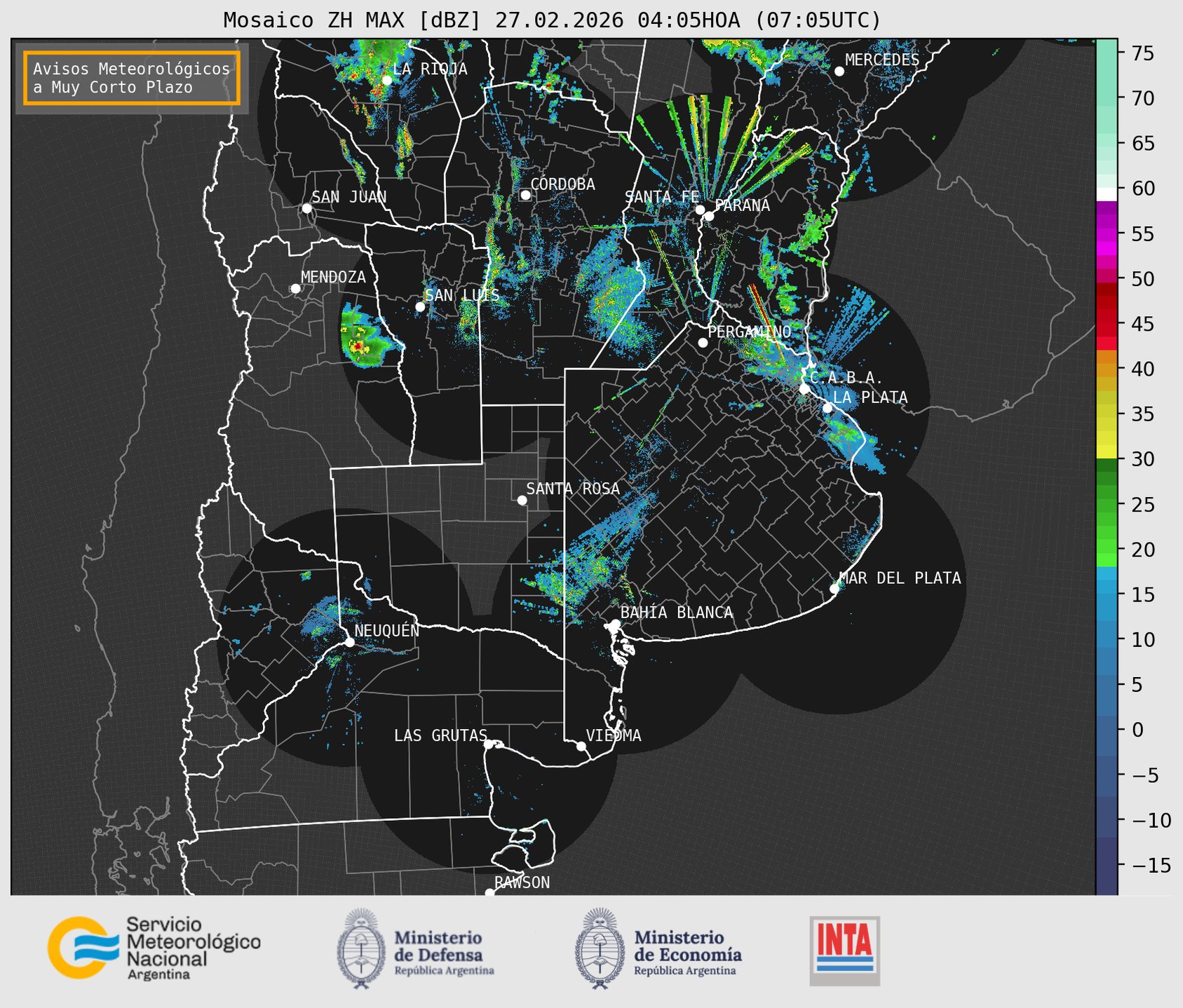
Task: Click the NEUQUÉN city label
Action: pyautogui.click(x=387, y=631)
